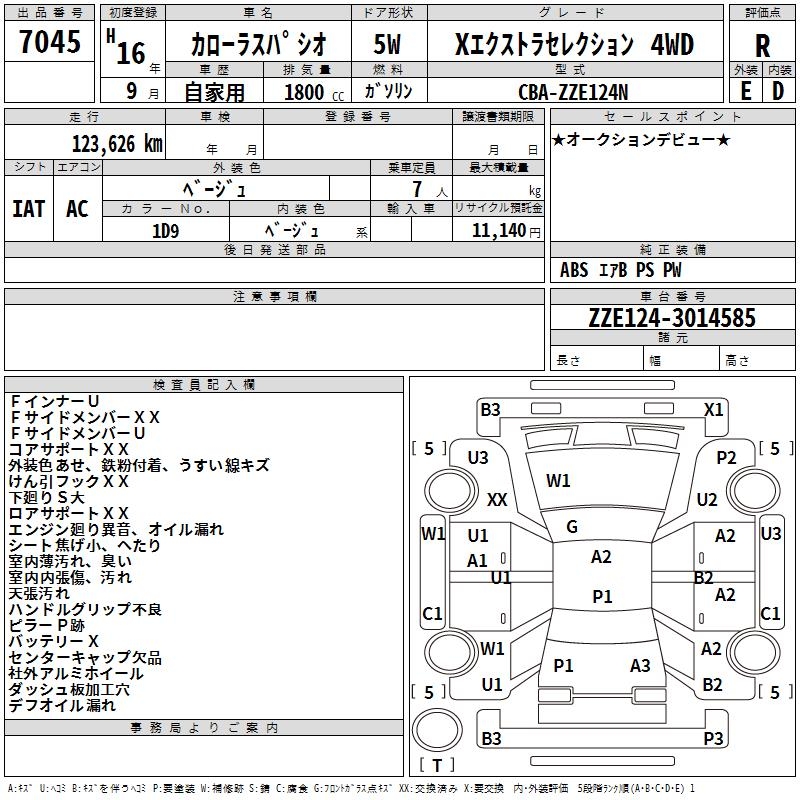Click the air conditioner value AC

tap(78, 209)
